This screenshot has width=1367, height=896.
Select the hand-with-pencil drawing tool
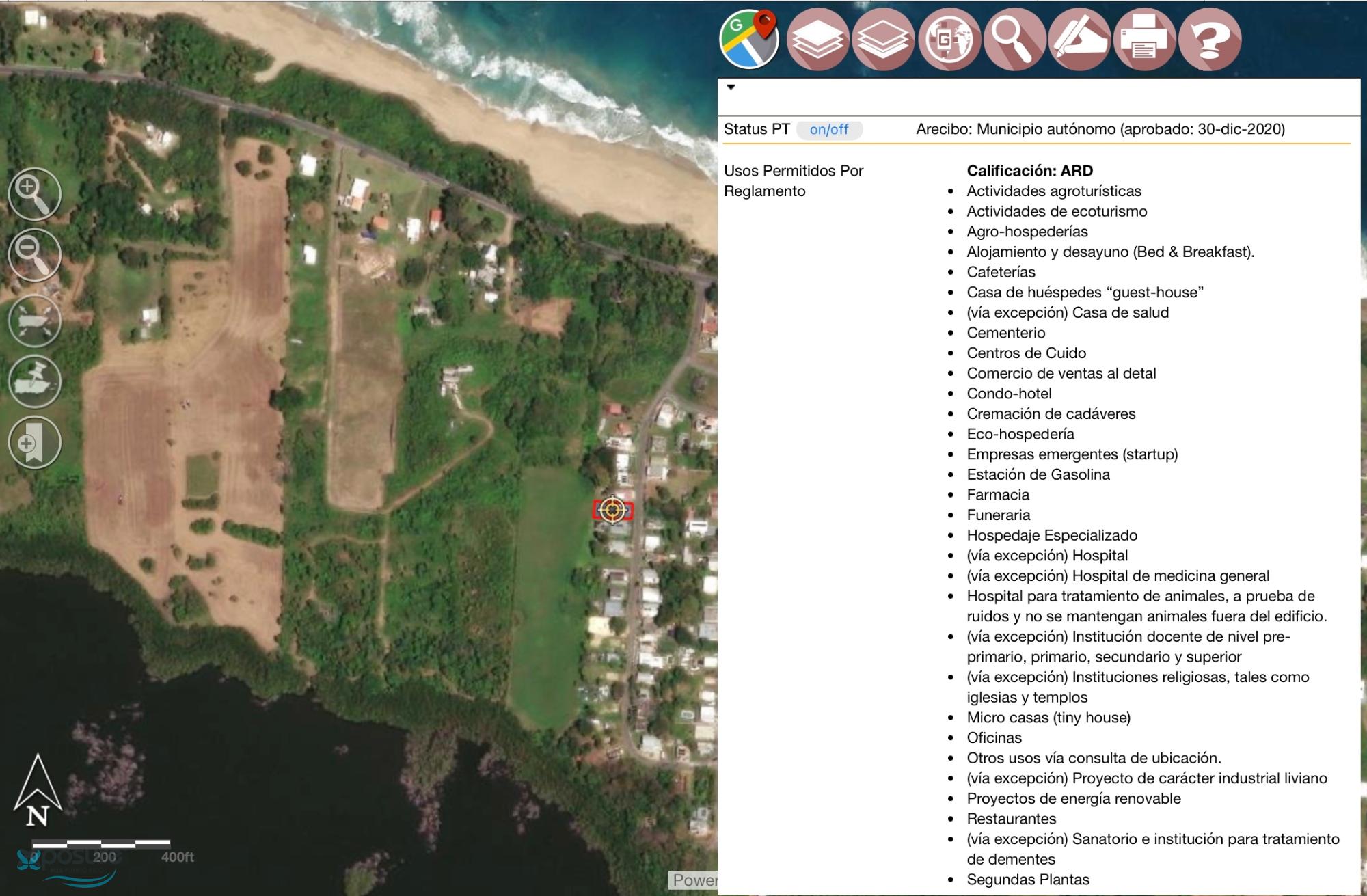pyautogui.click(x=1079, y=39)
